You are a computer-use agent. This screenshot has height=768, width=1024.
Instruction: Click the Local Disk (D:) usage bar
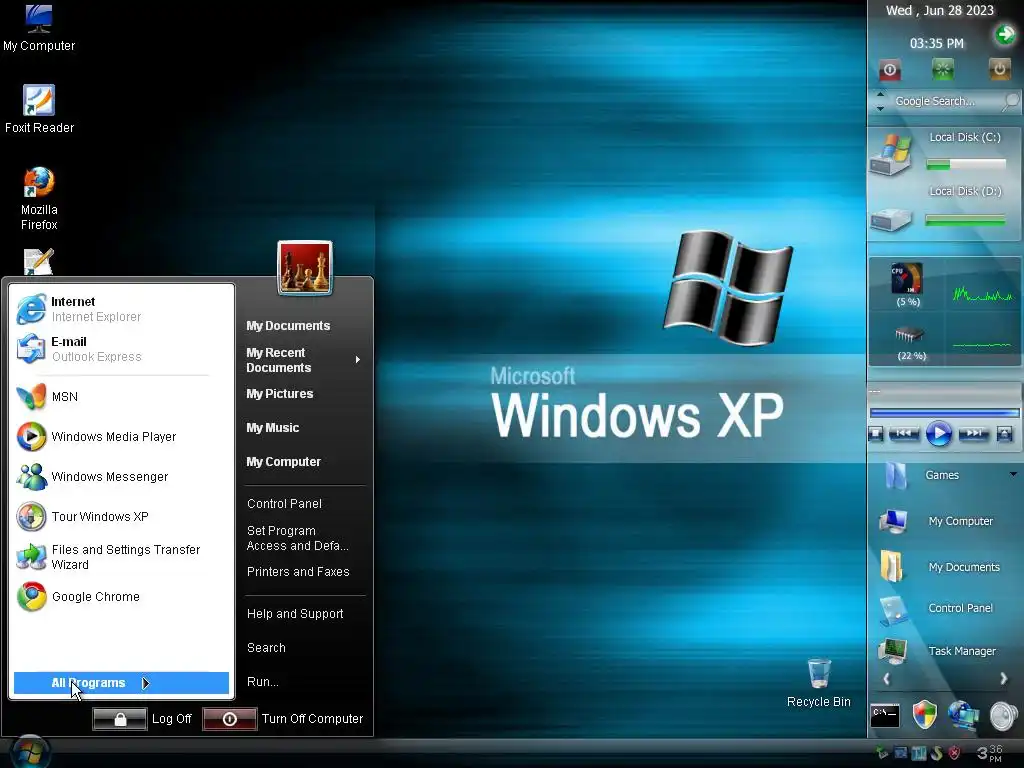[x=966, y=221]
